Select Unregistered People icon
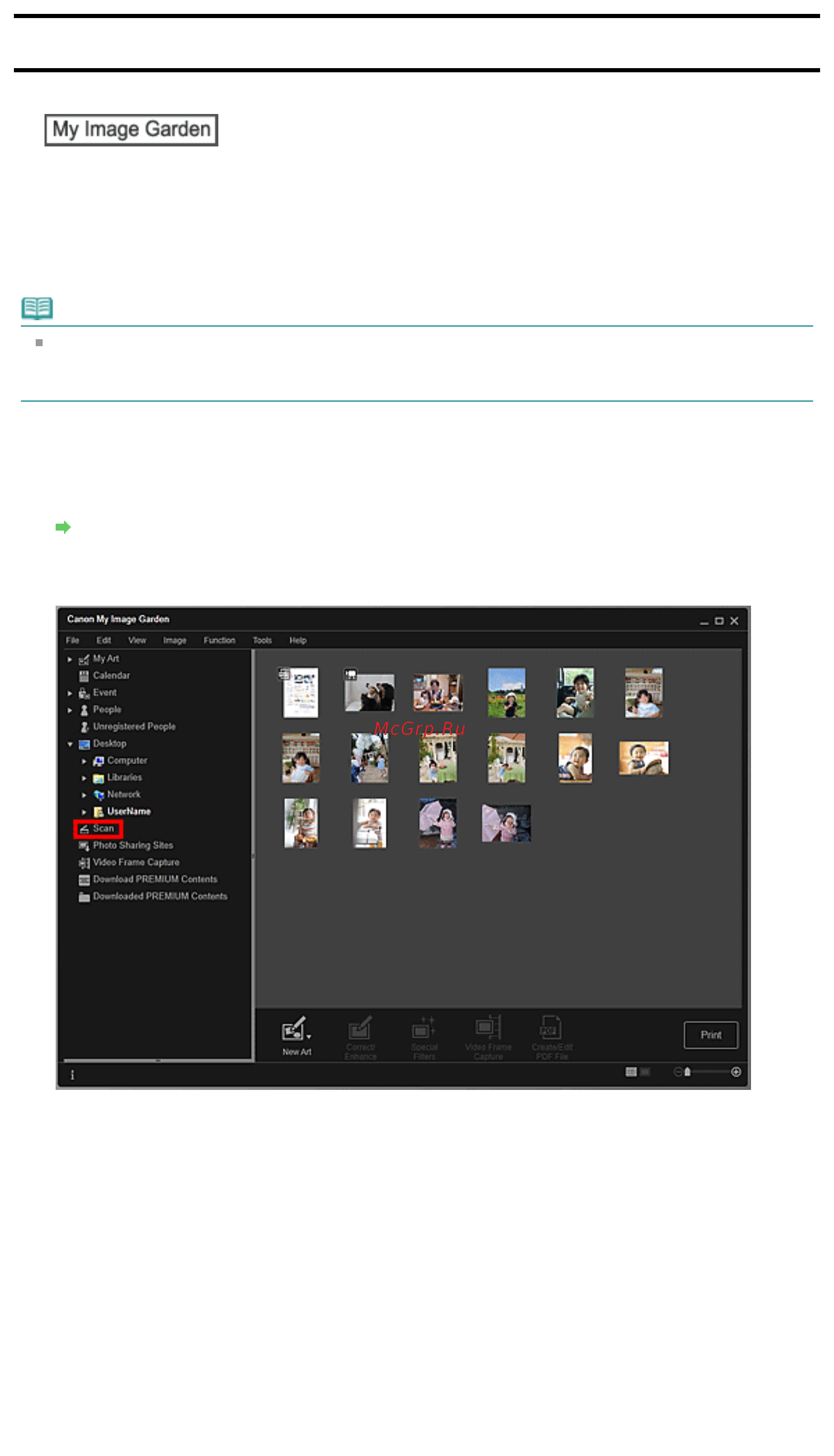Viewport: 834px width, 1456px height. click(84, 727)
